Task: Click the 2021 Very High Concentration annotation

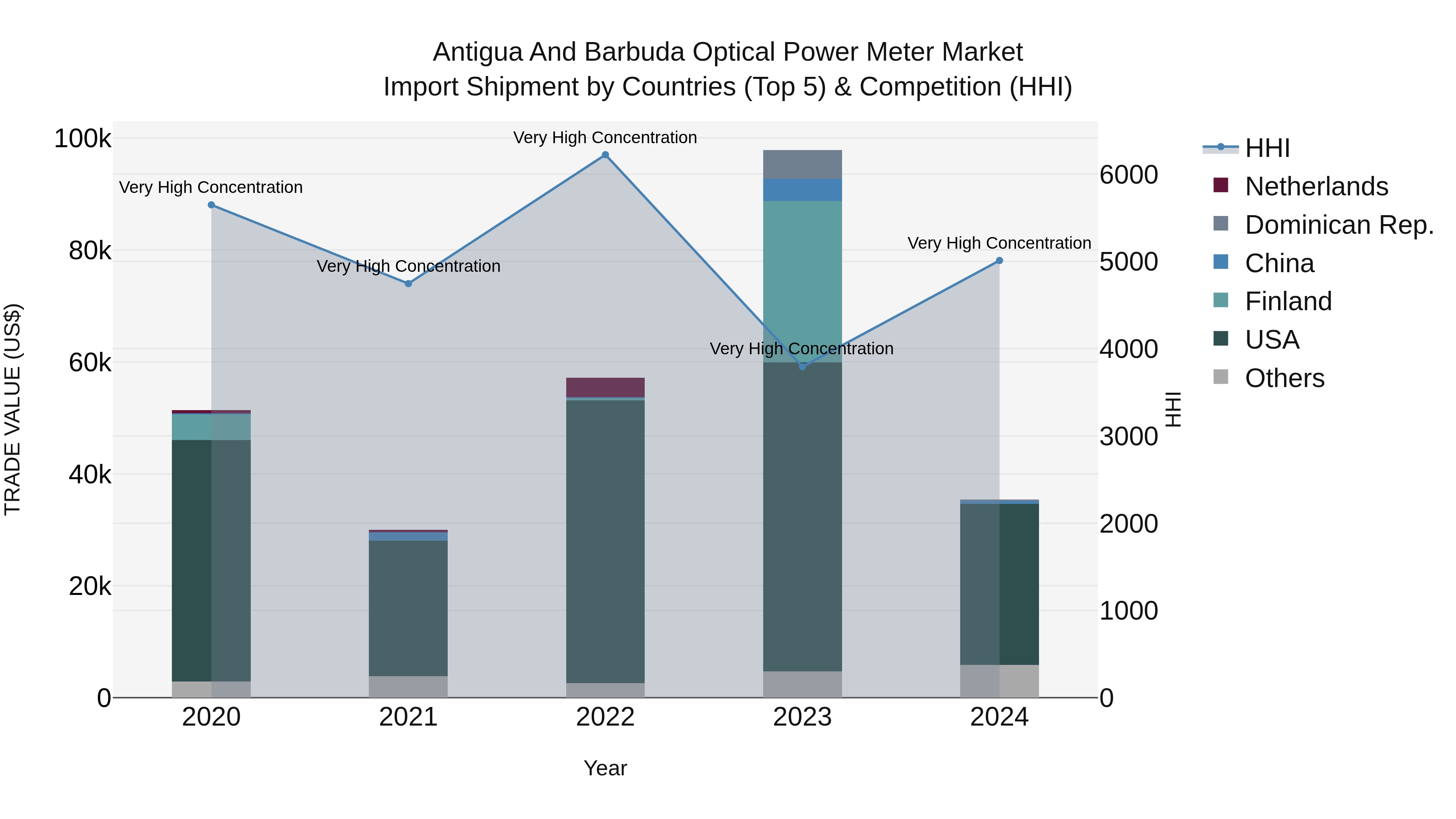Action: [x=408, y=266]
